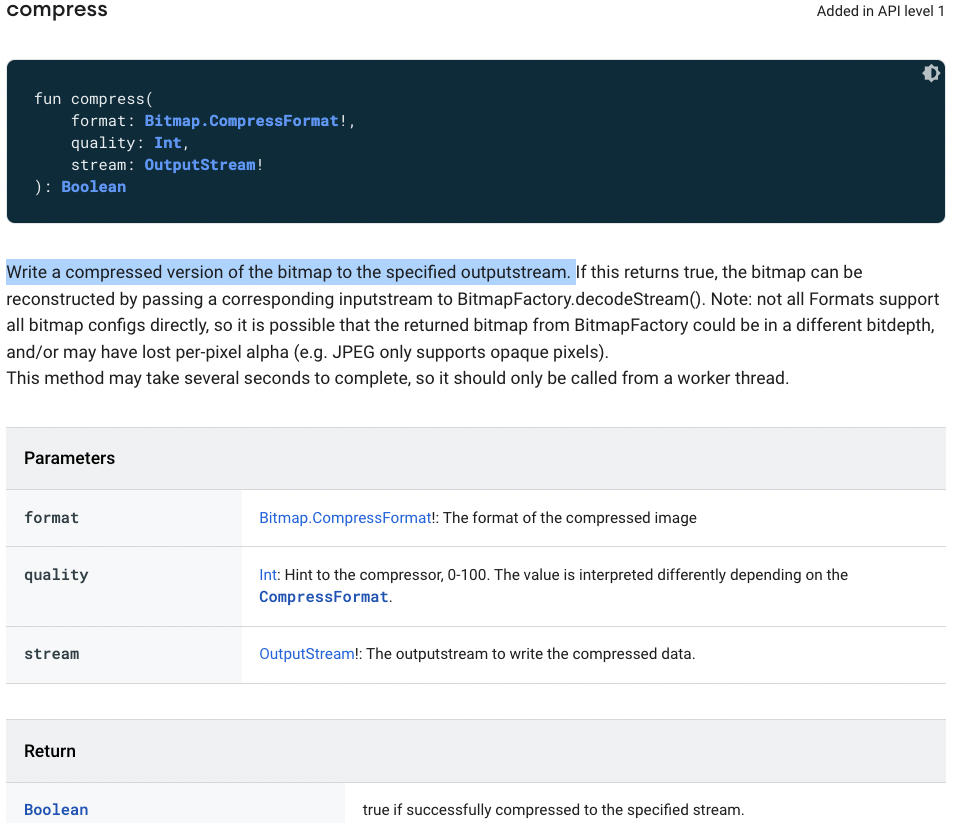The image size is (953, 823).
Task: Click the 'true if successfully compressed' description
Action: click(553, 810)
